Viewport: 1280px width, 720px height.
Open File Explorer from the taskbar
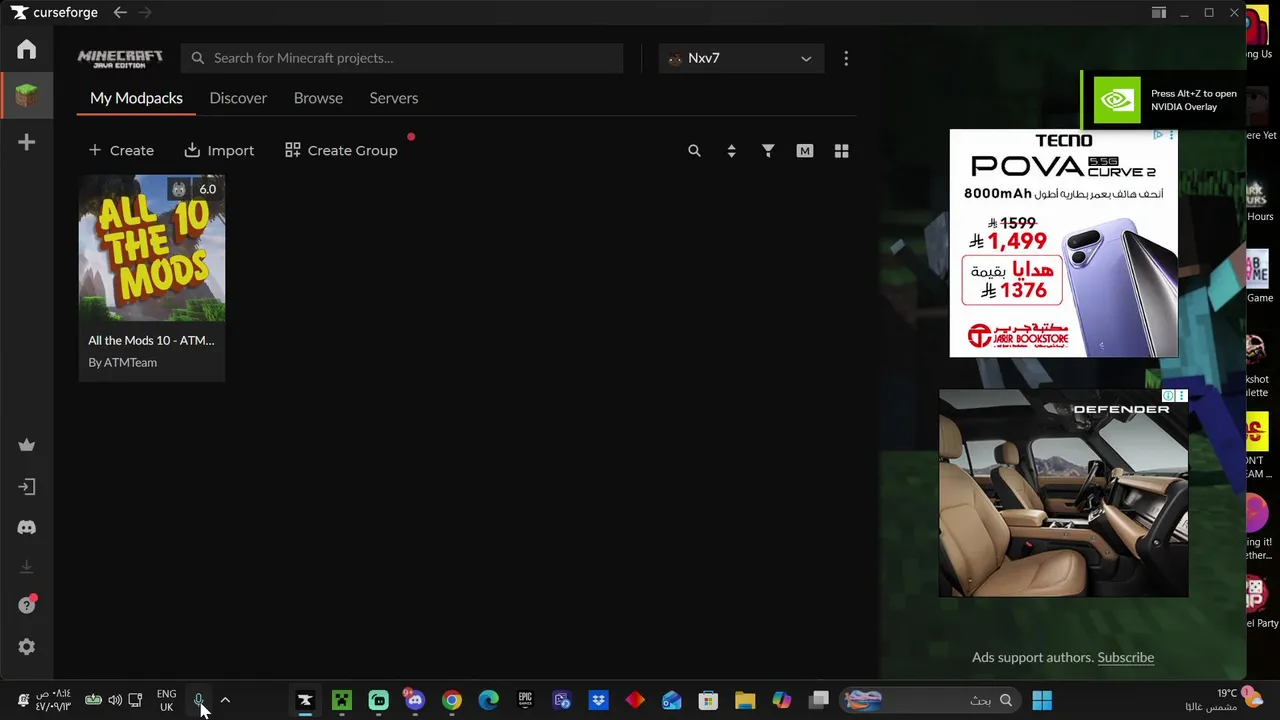tap(745, 700)
